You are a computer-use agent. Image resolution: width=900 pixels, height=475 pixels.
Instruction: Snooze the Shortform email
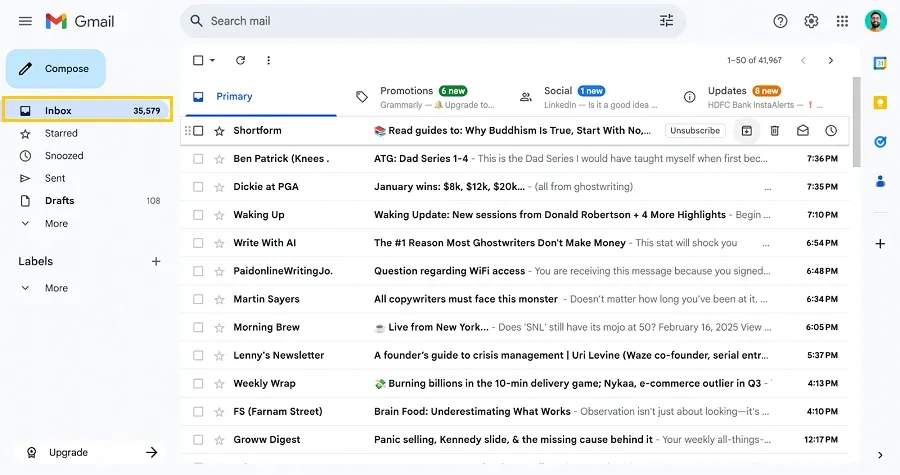click(831, 131)
